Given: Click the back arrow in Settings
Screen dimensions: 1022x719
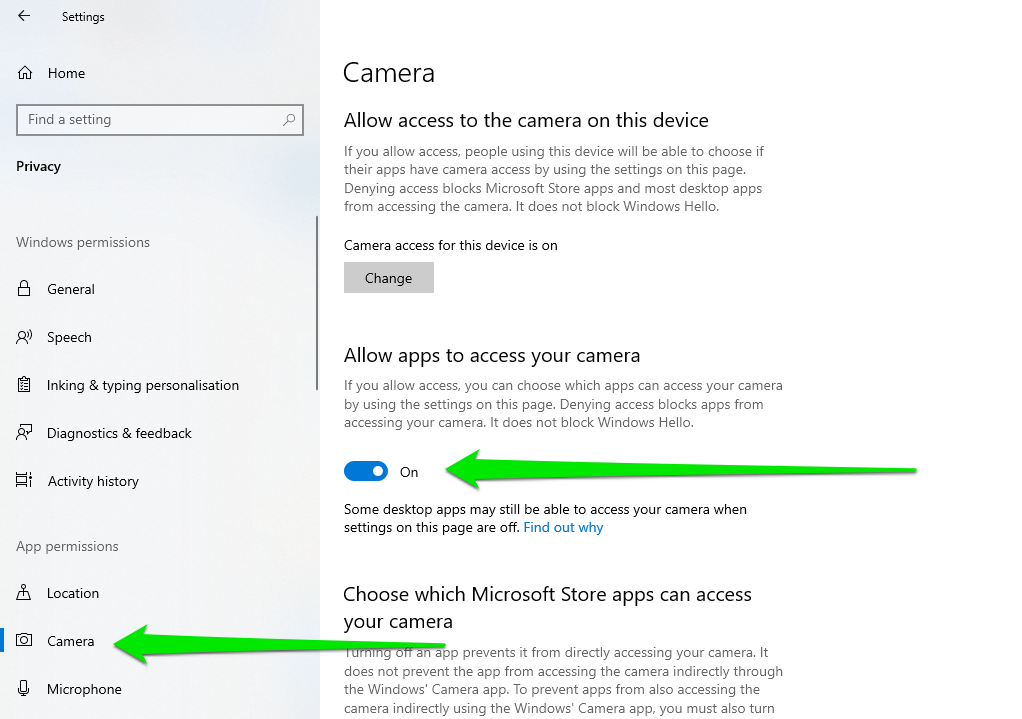Looking at the screenshot, I should click(x=24, y=16).
